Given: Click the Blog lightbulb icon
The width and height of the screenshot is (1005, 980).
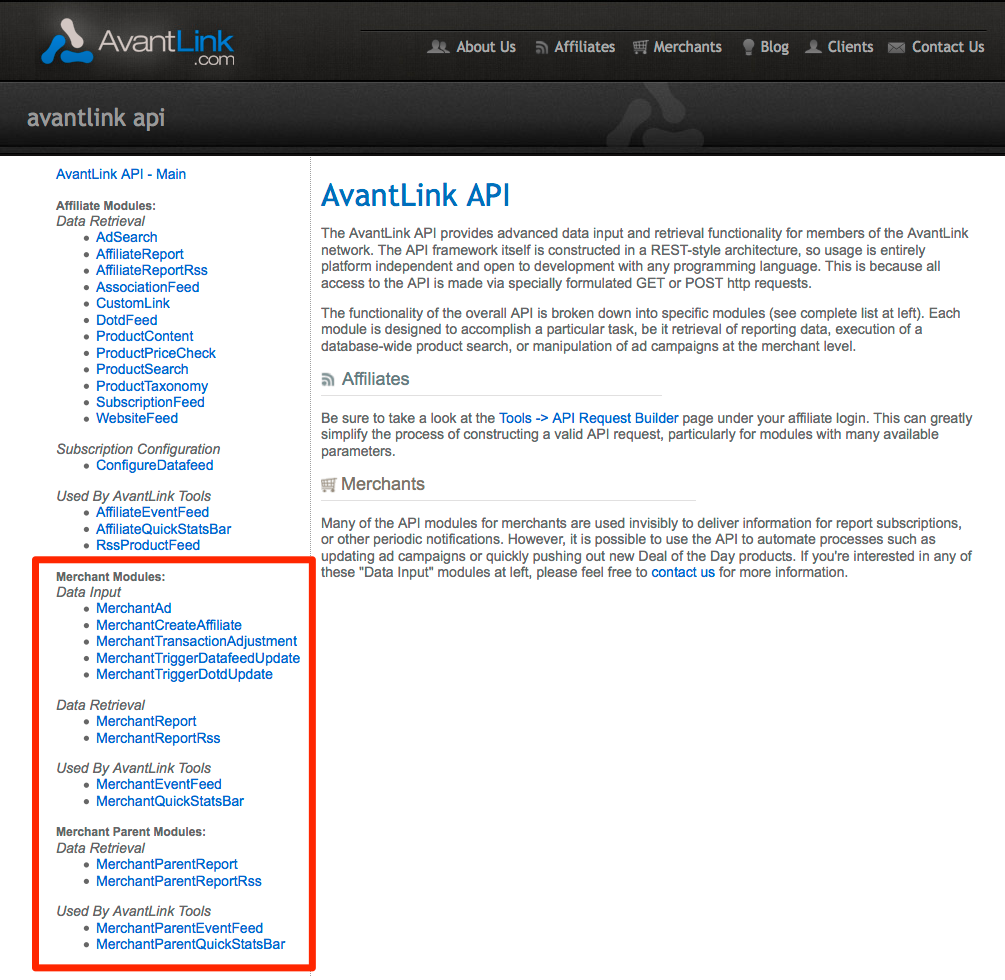Looking at the screenshot, I should tap(748, 47).
